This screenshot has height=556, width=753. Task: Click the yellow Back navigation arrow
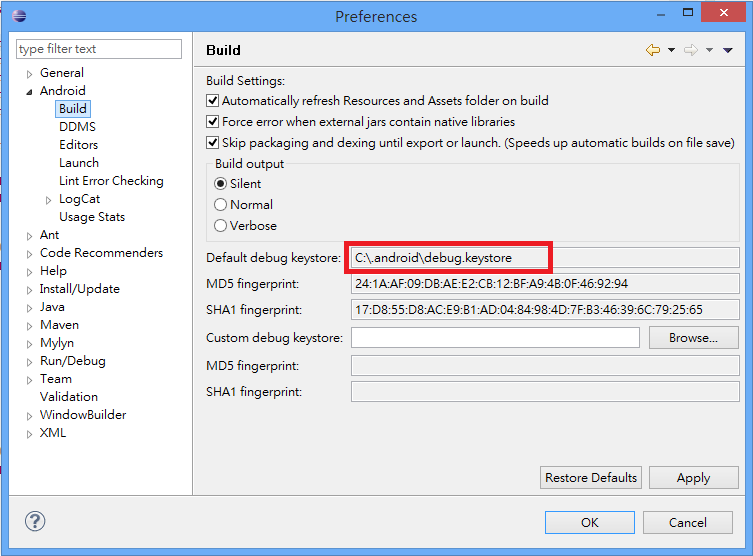click(653, 50)
